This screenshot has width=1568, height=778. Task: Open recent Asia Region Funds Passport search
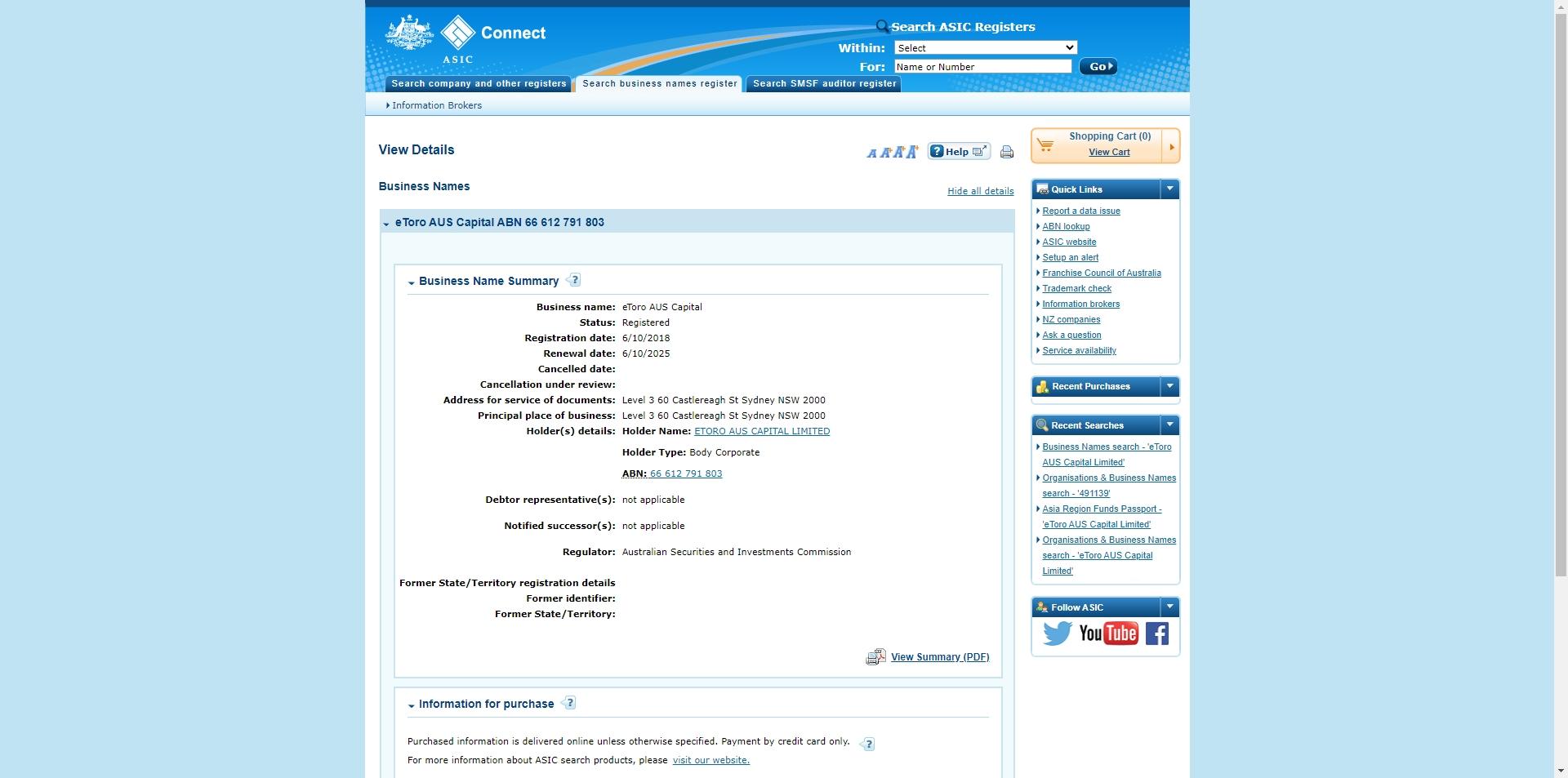(x=1102, y=517)
